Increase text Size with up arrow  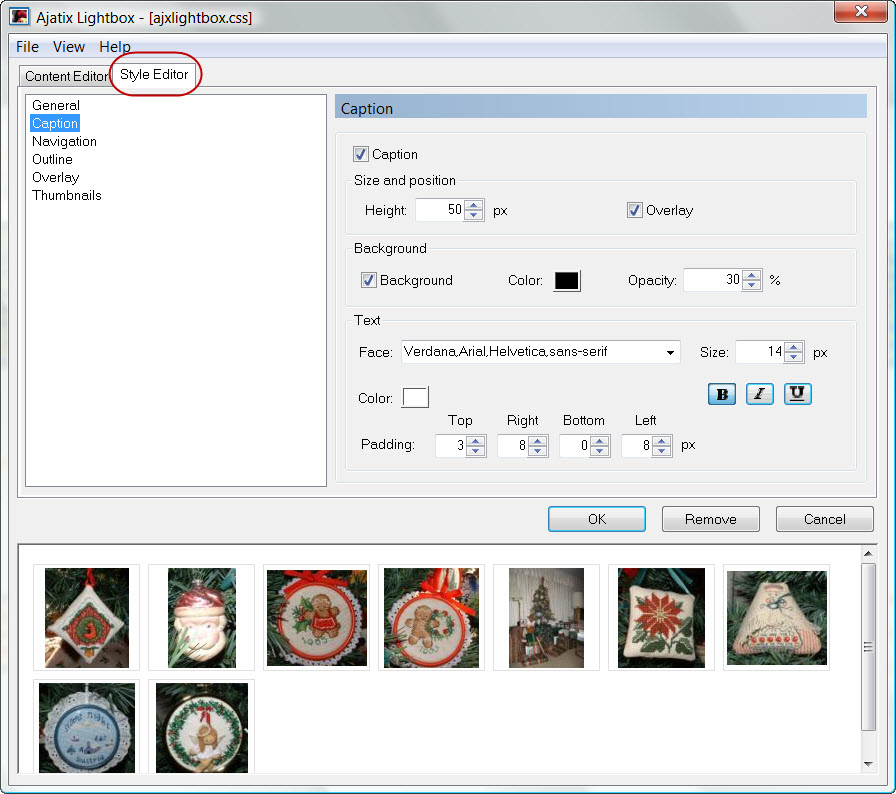[794, 347]
